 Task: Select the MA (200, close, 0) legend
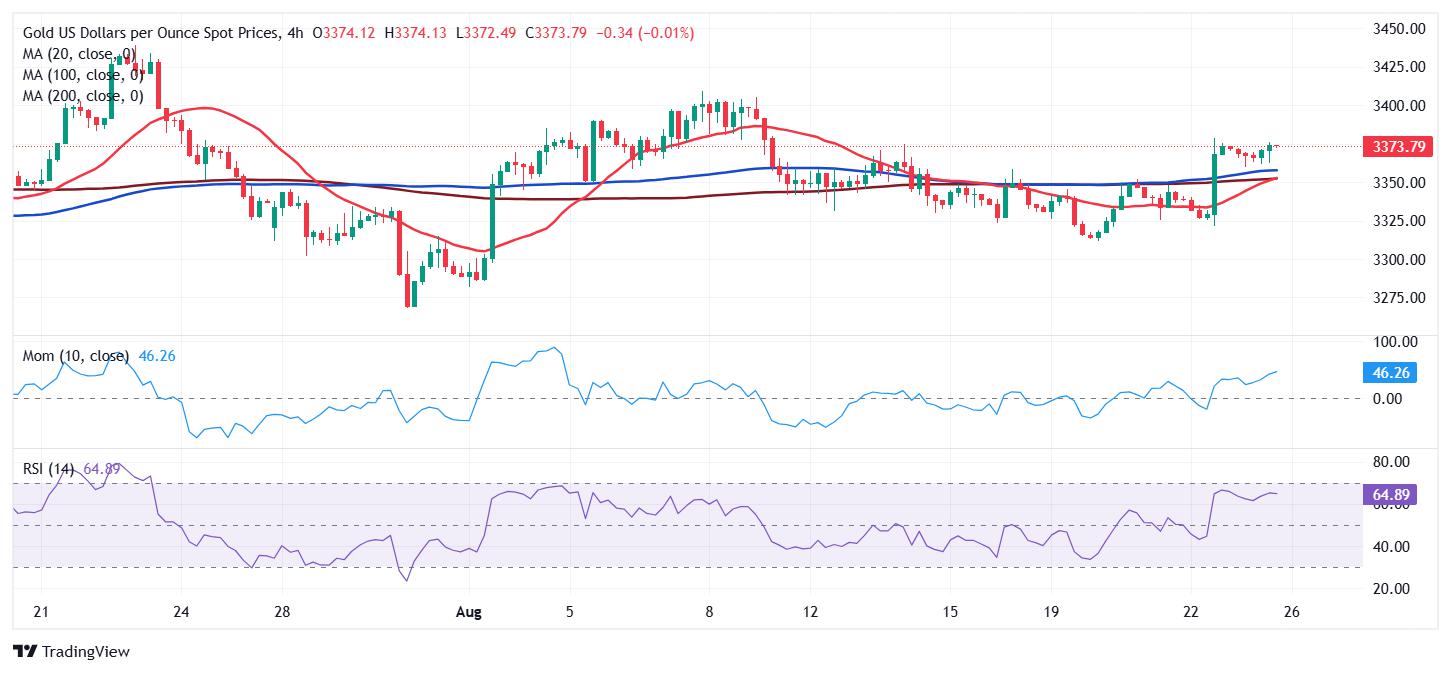83,96
